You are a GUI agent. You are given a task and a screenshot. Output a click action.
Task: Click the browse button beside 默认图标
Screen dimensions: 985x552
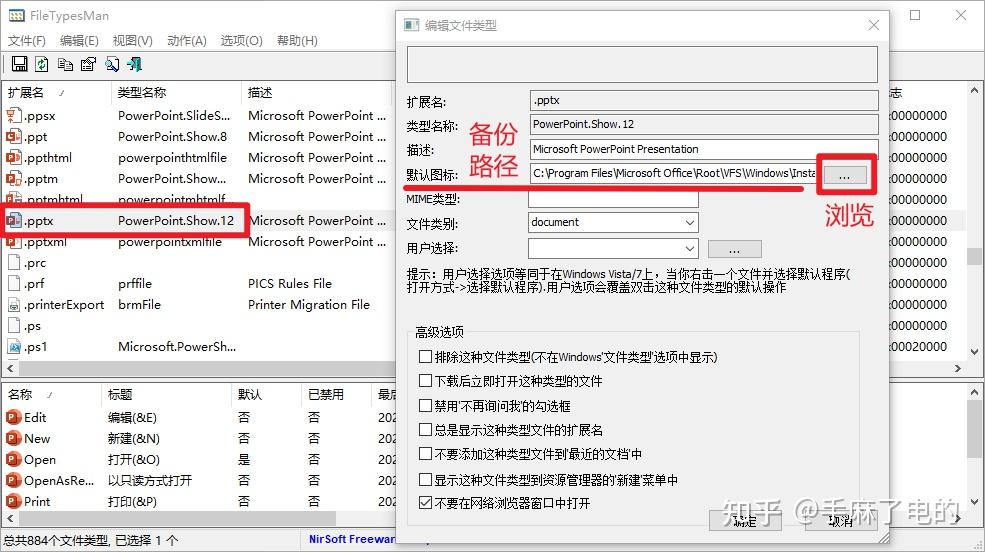point(844,175)
